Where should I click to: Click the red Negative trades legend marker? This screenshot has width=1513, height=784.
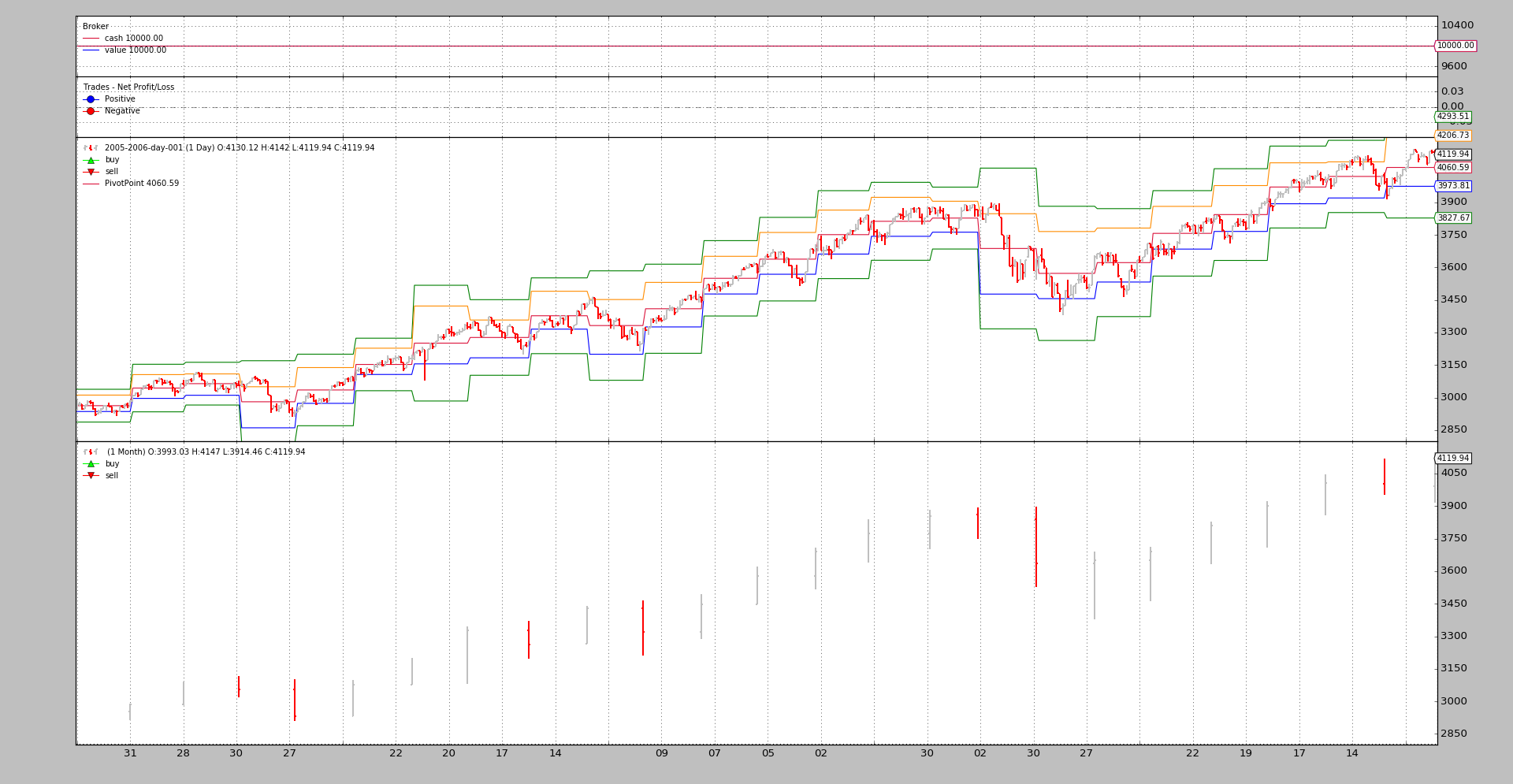pyautogui.click(x=91, y=111)
